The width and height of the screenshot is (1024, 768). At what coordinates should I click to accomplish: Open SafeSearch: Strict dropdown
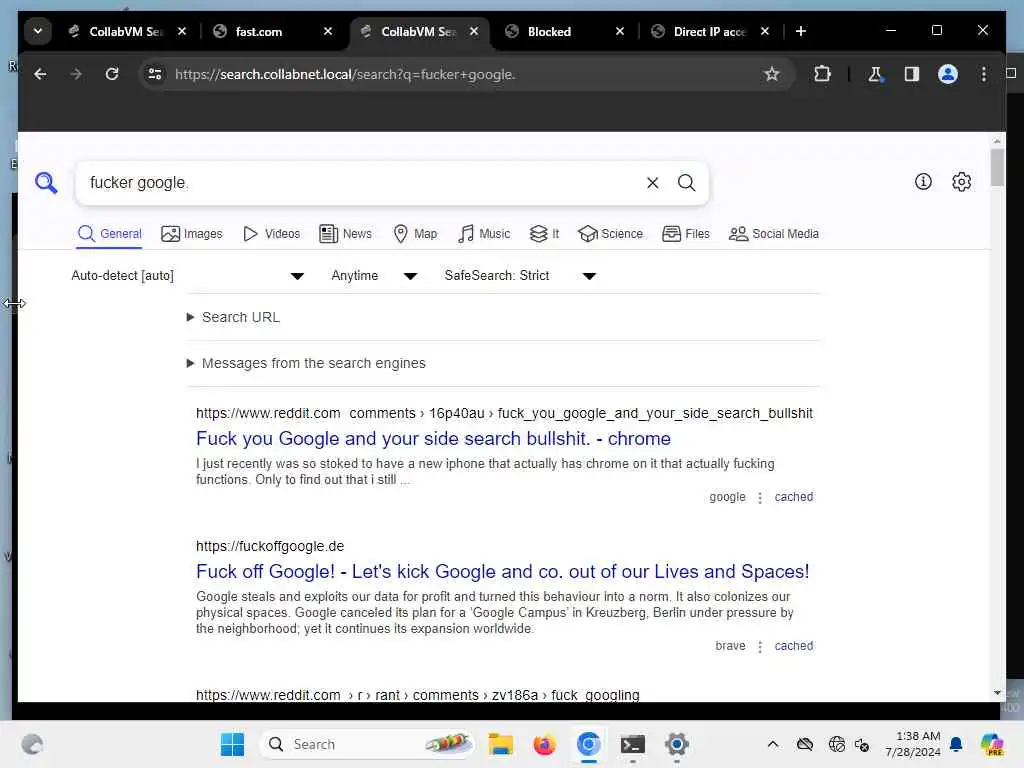coord(520,276)
